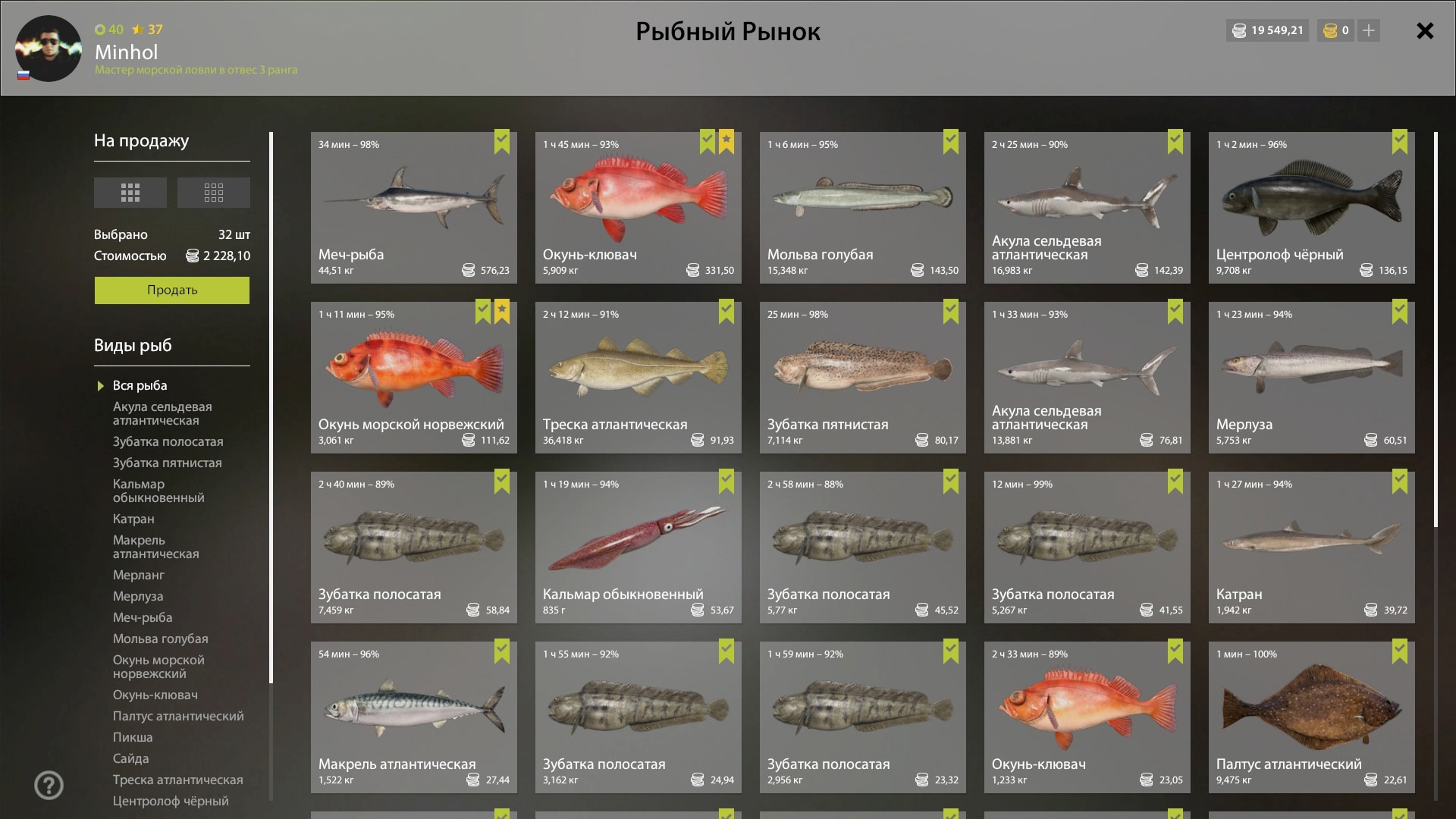Screen dimensions: 1456x819
Task: Choose Треска атлантическая in species list
Action: 178,780
